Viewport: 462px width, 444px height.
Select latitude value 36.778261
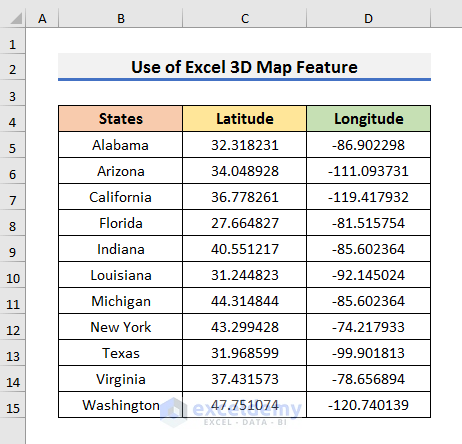pos(245,197)
